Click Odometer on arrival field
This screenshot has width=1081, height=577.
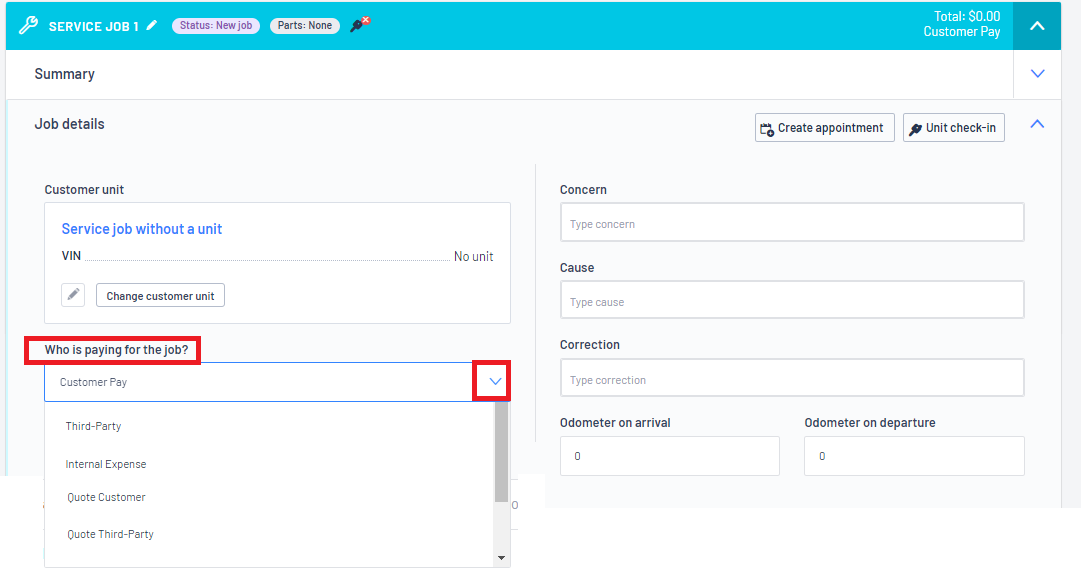tap(669, 456)
